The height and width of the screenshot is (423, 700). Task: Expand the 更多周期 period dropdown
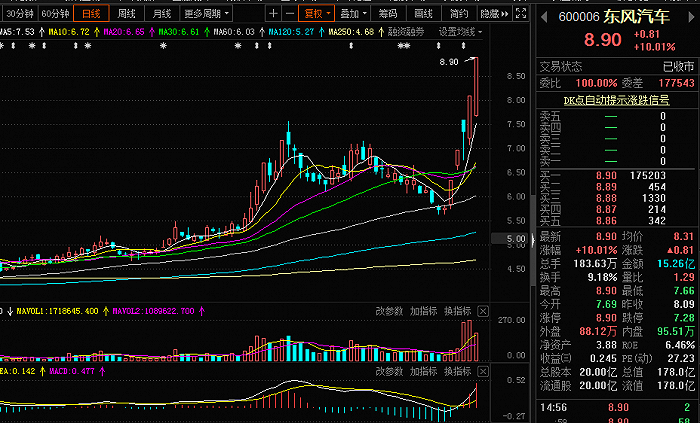(x=206, y=14)
